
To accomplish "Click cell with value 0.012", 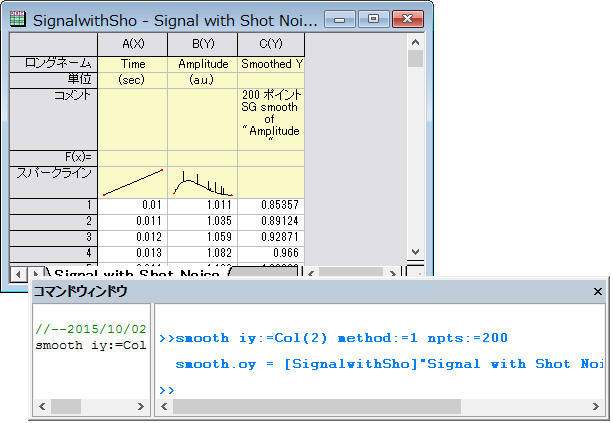I will [133, 238].
